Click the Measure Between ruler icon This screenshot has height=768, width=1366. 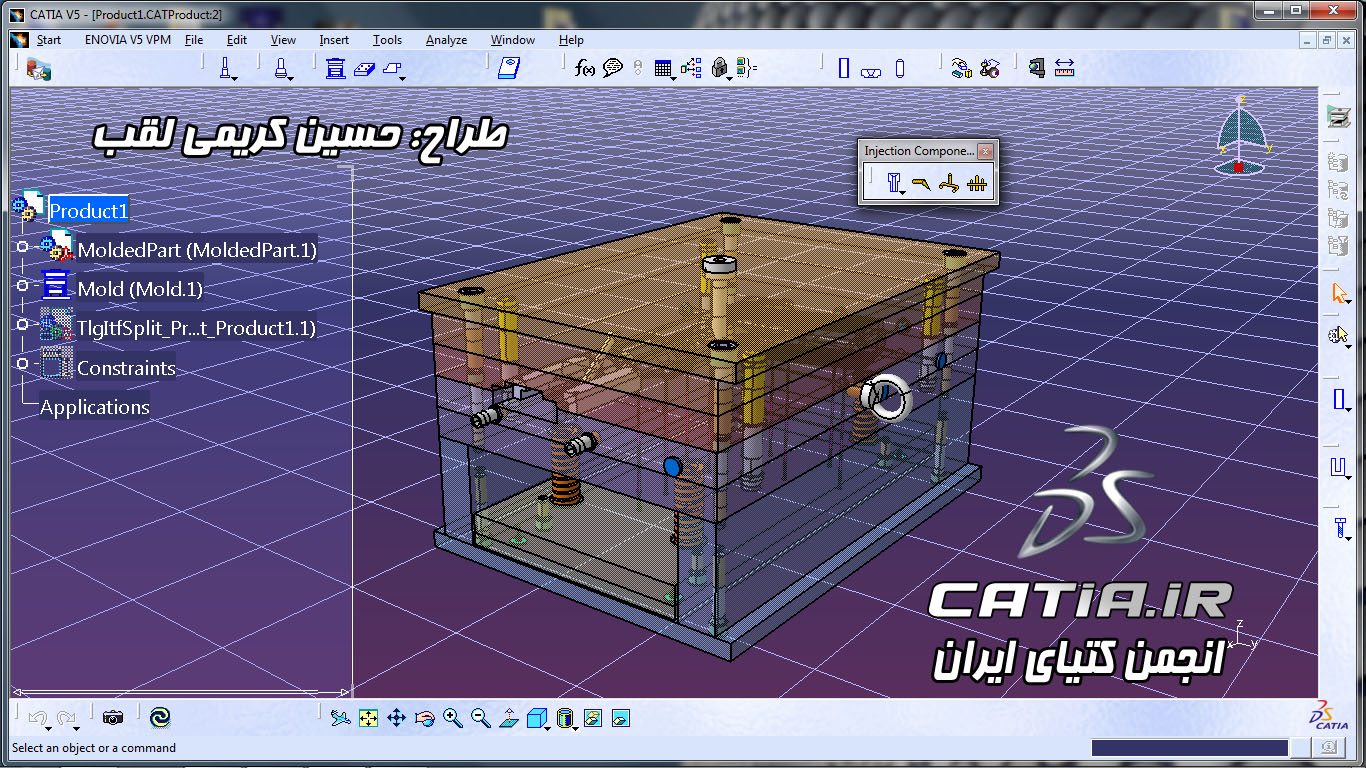tap(1064, 68)
